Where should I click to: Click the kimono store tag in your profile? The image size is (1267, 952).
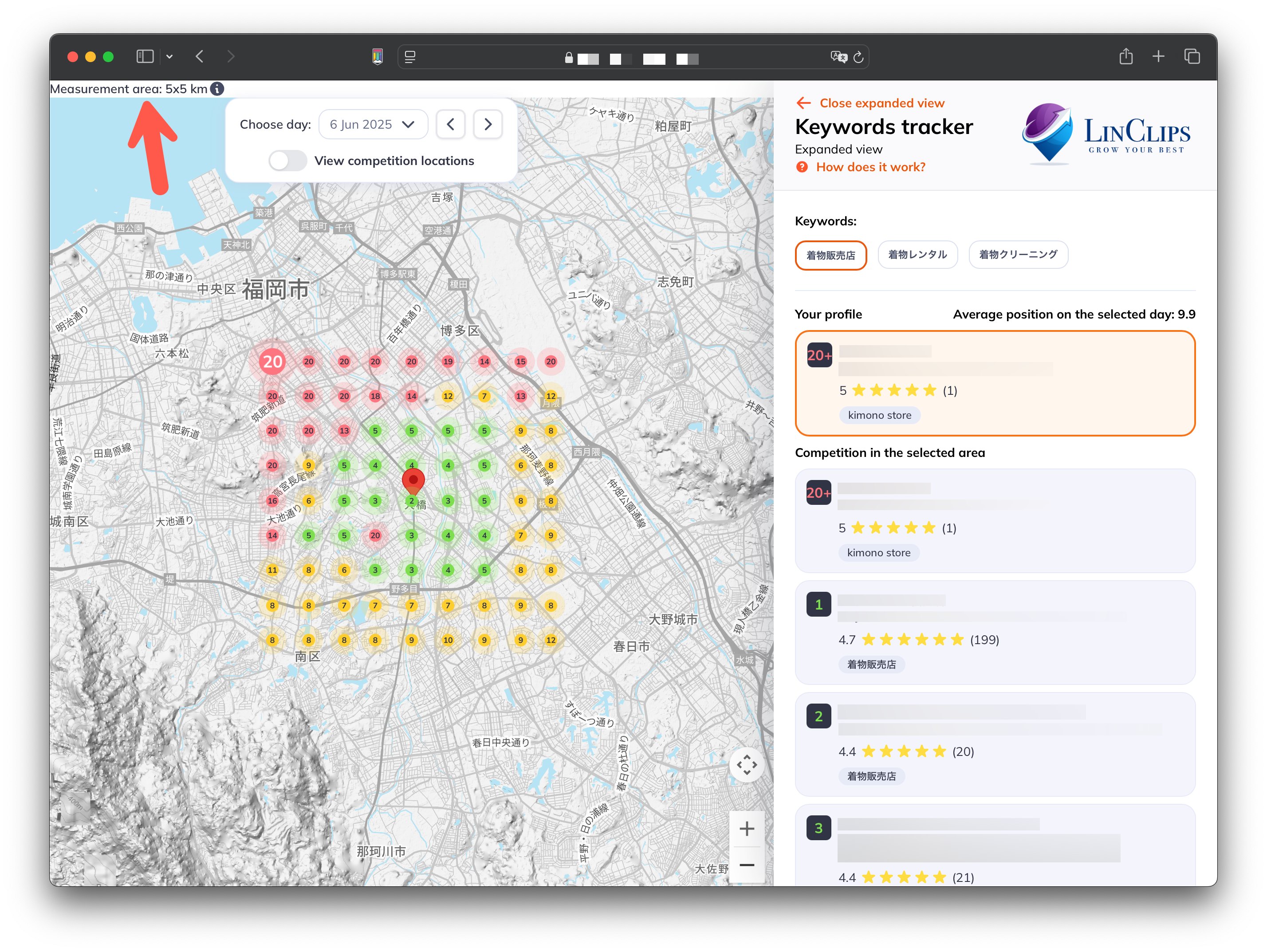[x=879, y=415]
